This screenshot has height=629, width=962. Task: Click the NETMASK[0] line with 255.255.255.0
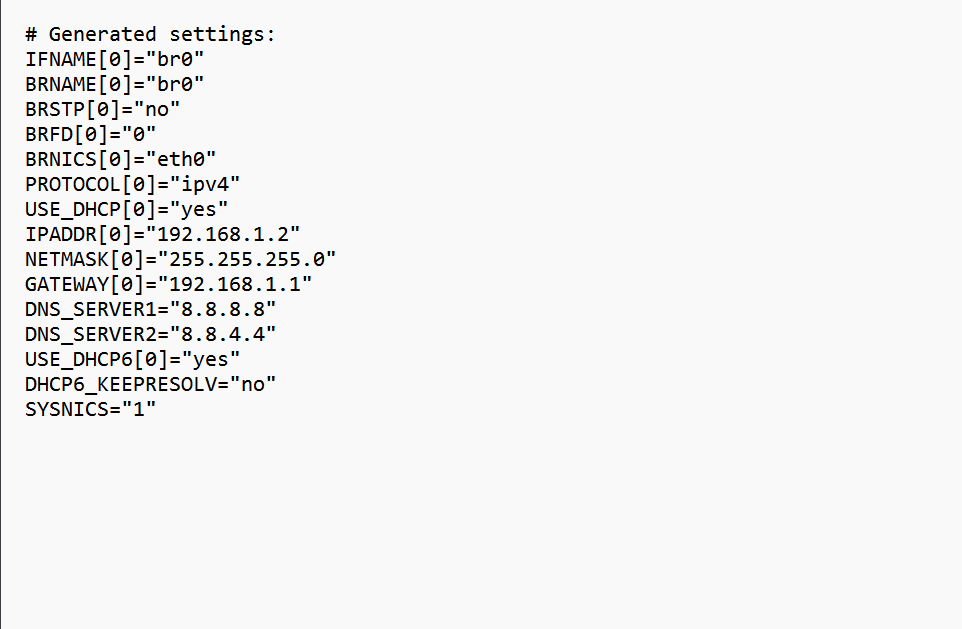tap(180, 260)
